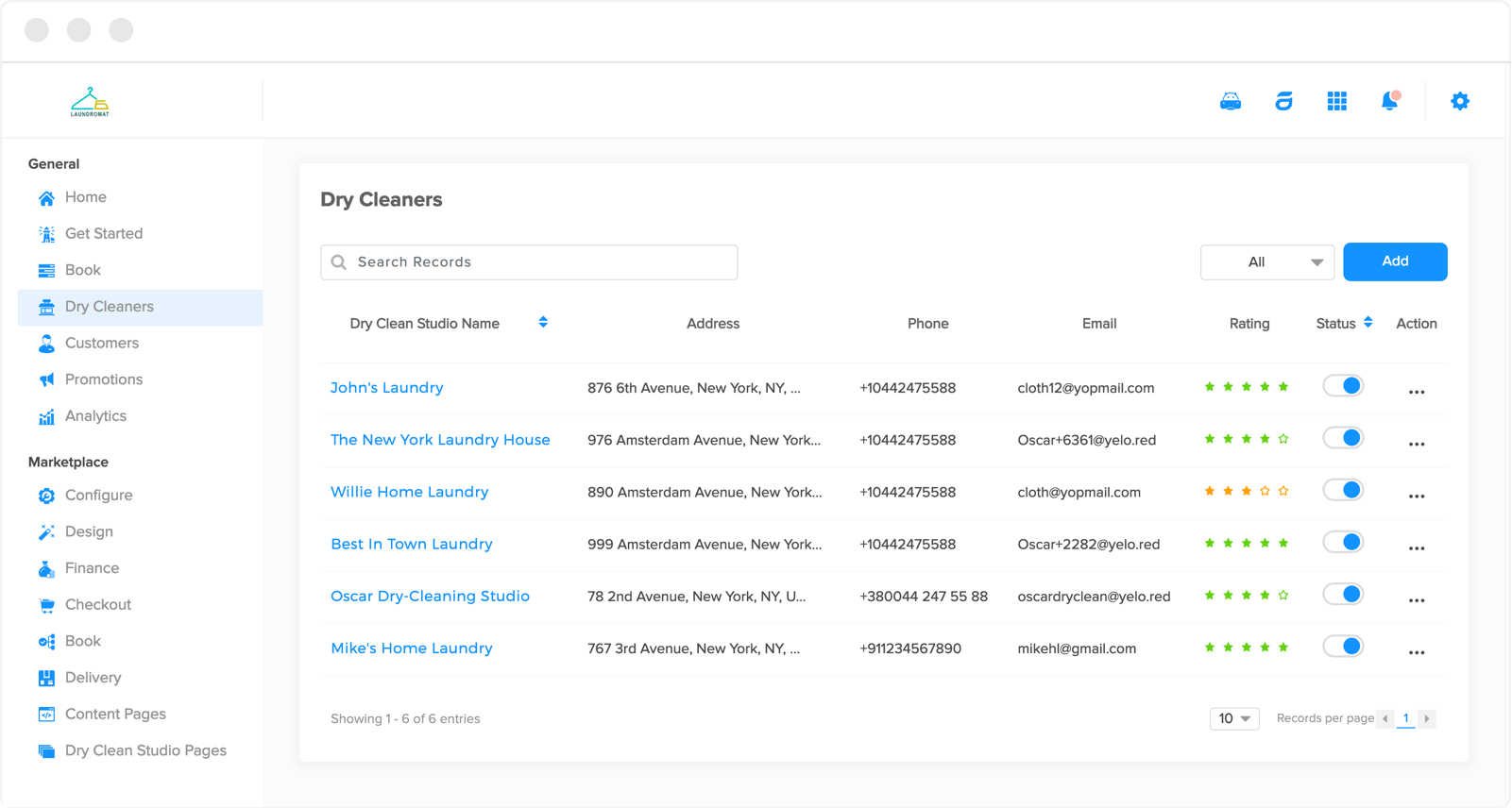Viewport: 1512px width, 808px height.
Task: Click the five-star rating of Best In Town Laundry
Action: click(x=1246, y=544)
